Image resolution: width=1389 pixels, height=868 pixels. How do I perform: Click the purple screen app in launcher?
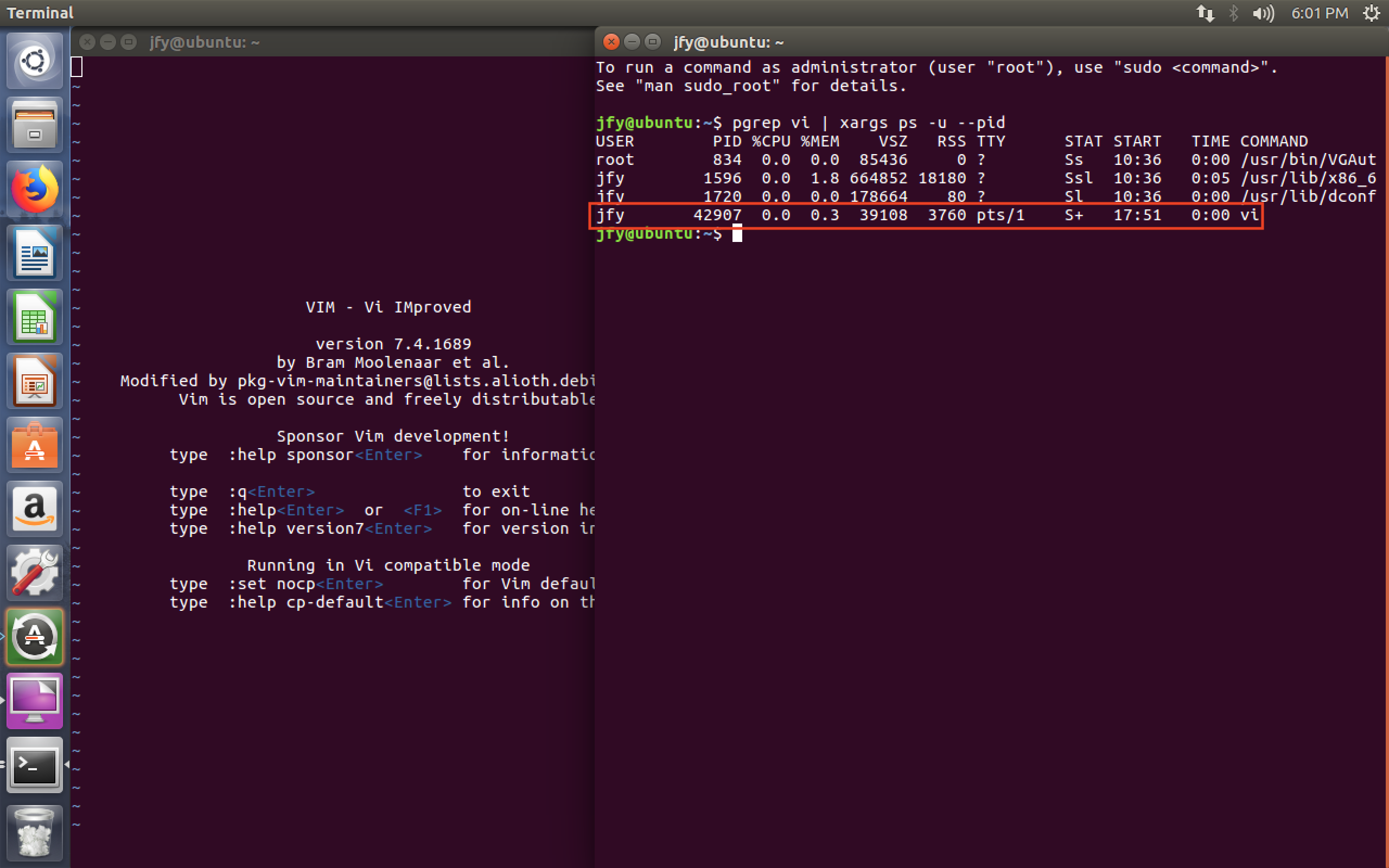pyautogui.click(x=34, y=701)
